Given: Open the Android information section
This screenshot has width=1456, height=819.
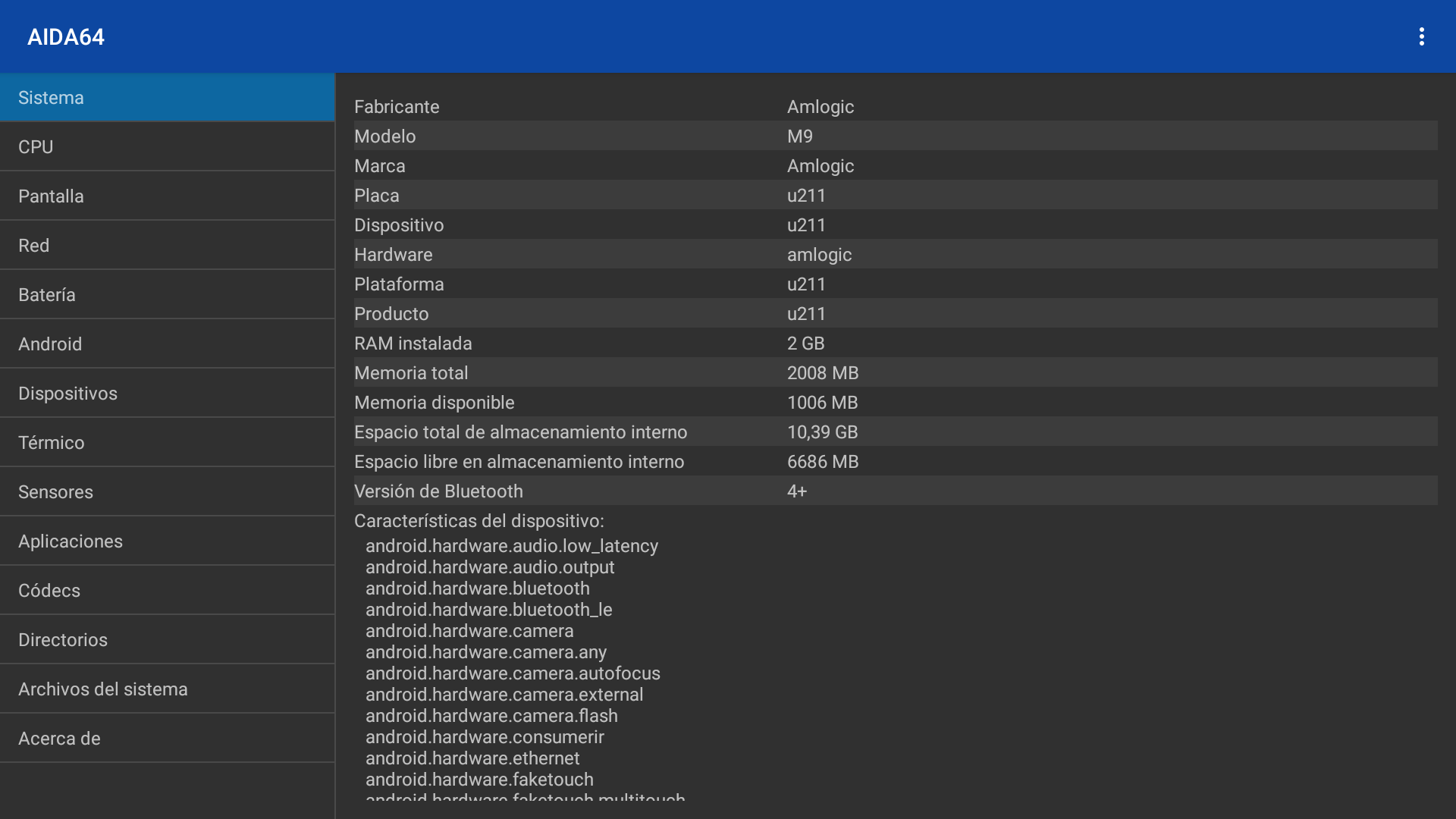Looking at the screenshot, I should pyautogui.click(x=167, y=344).
